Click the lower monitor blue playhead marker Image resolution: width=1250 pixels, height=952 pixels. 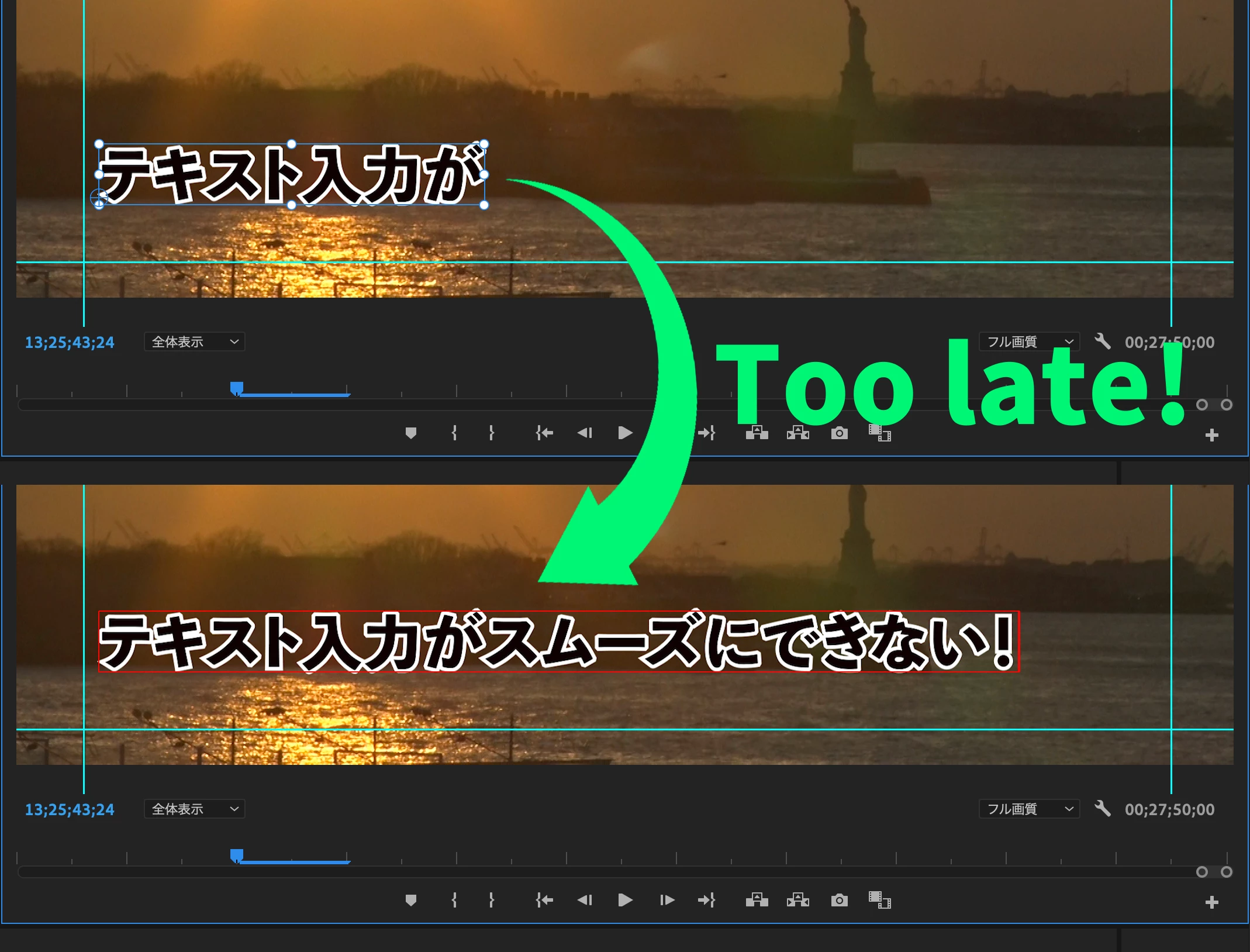coord(237,856)
